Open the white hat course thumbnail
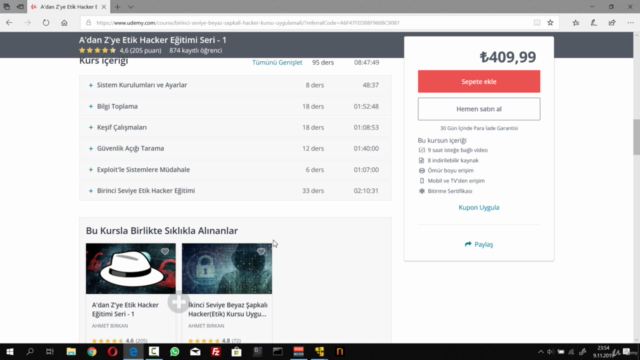Image resolution: width=640 pixels, height=360 pixels. pos(131,269)
